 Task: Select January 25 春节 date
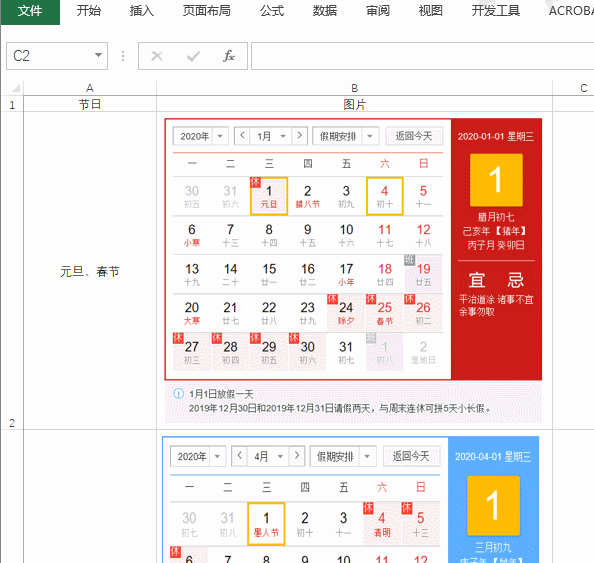(385, 313)
